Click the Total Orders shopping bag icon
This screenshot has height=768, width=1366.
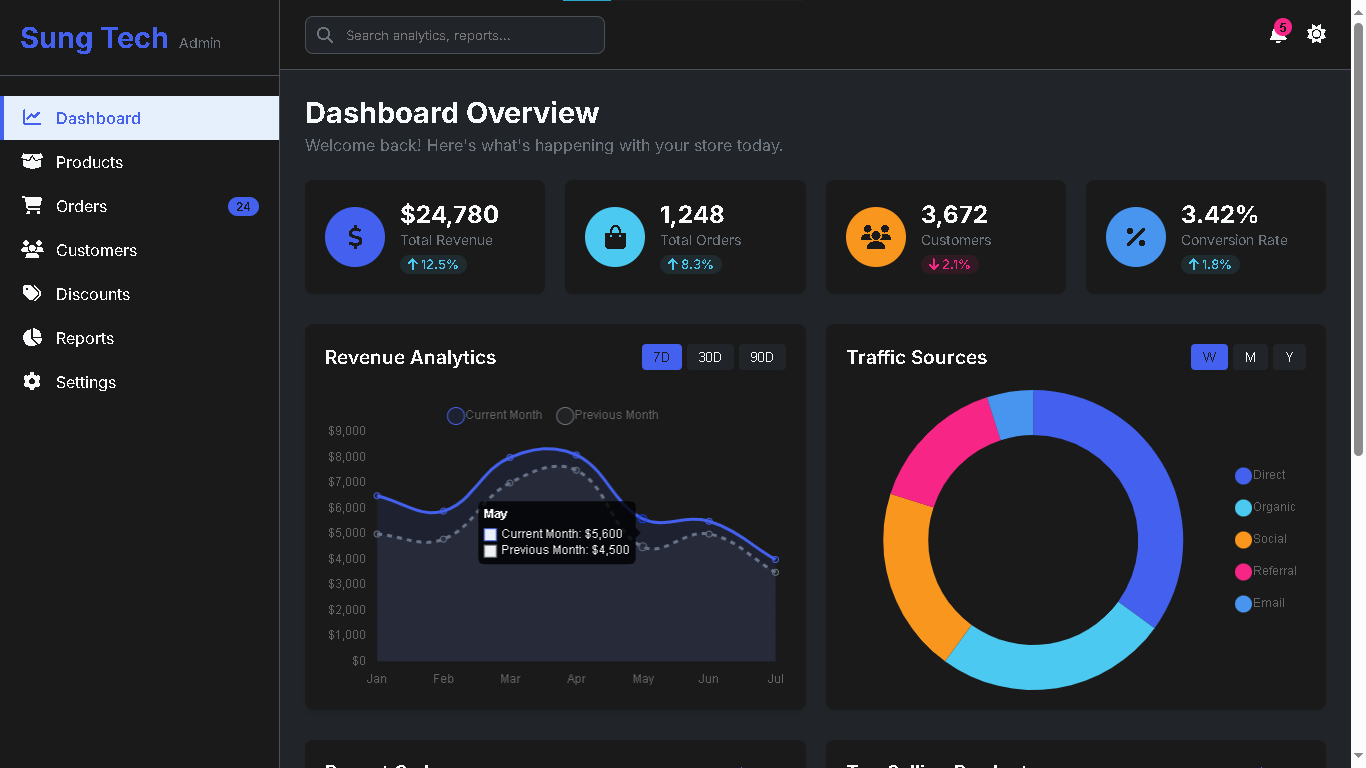[615, 237]
